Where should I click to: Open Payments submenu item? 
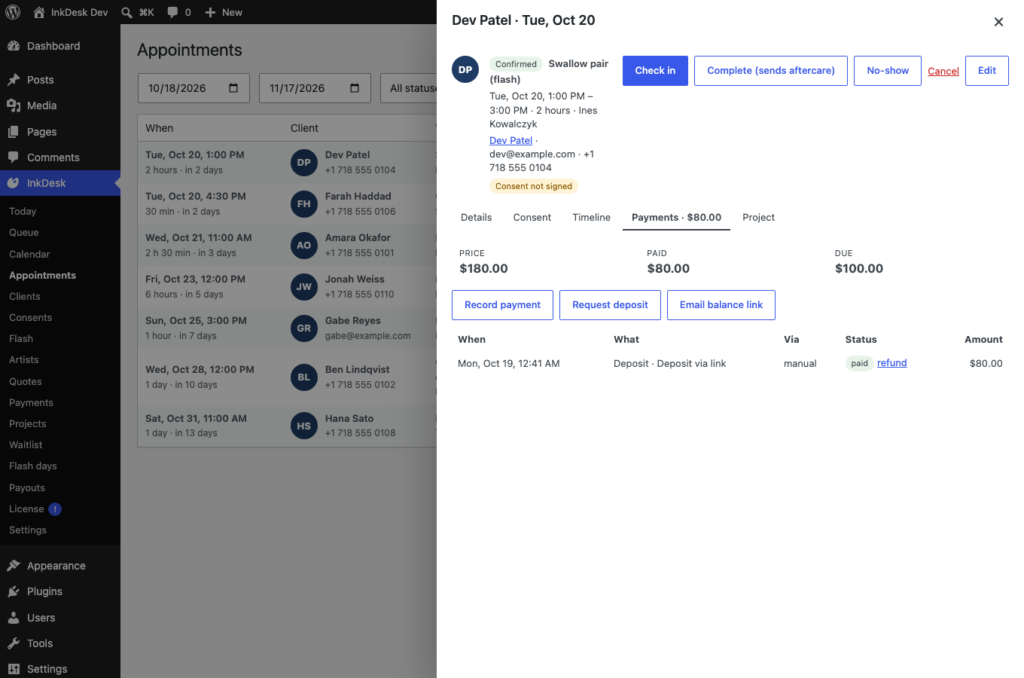pos(31,402)
